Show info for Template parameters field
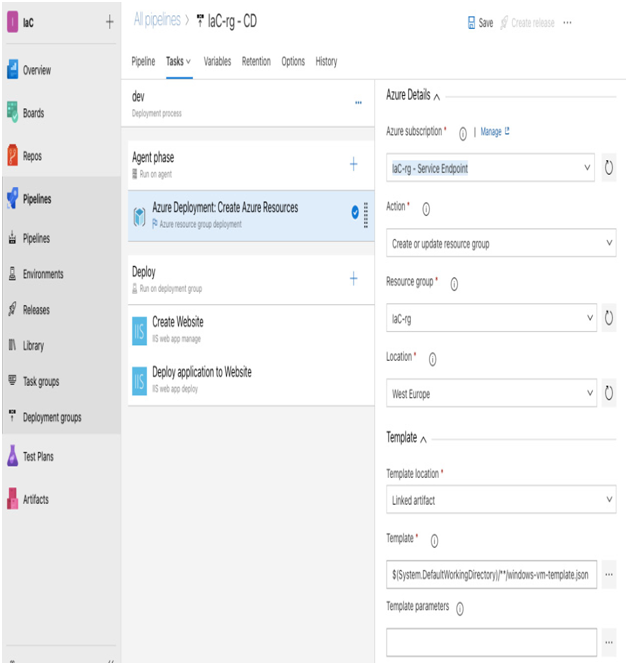 pyautogui.click(x=460, y=609)
